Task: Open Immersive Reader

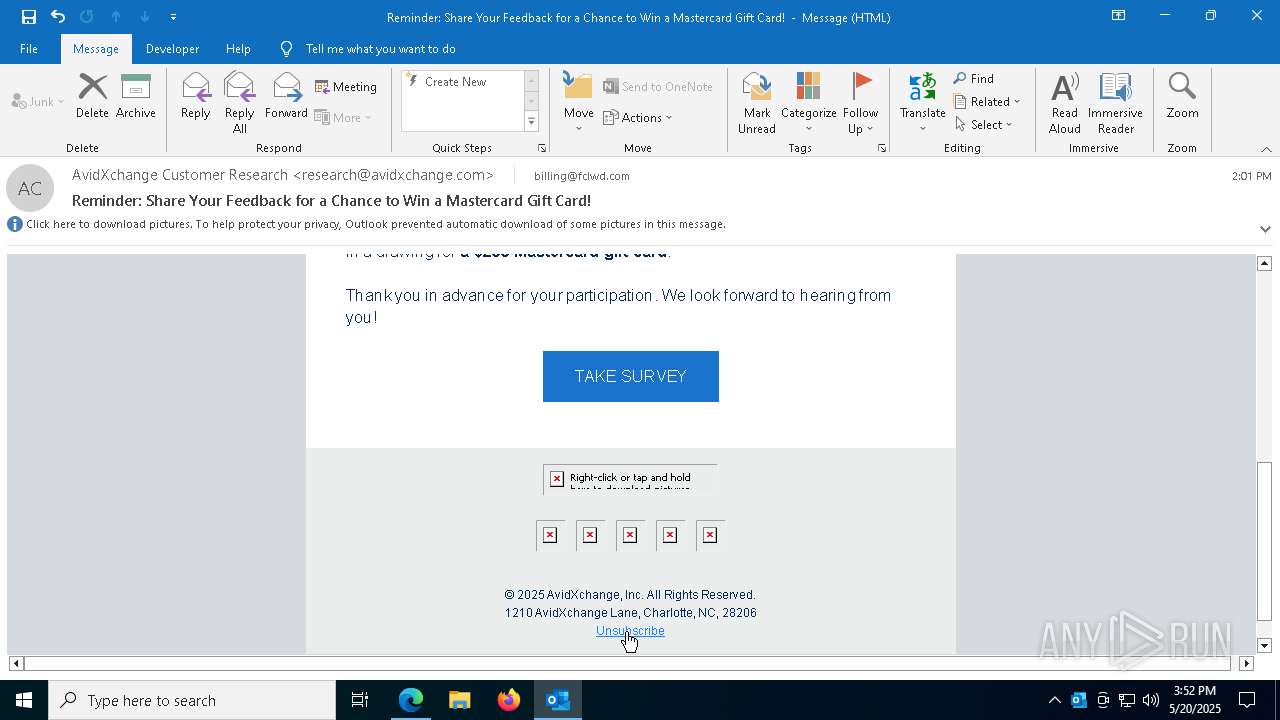Action: click(x=1115, y=103)
